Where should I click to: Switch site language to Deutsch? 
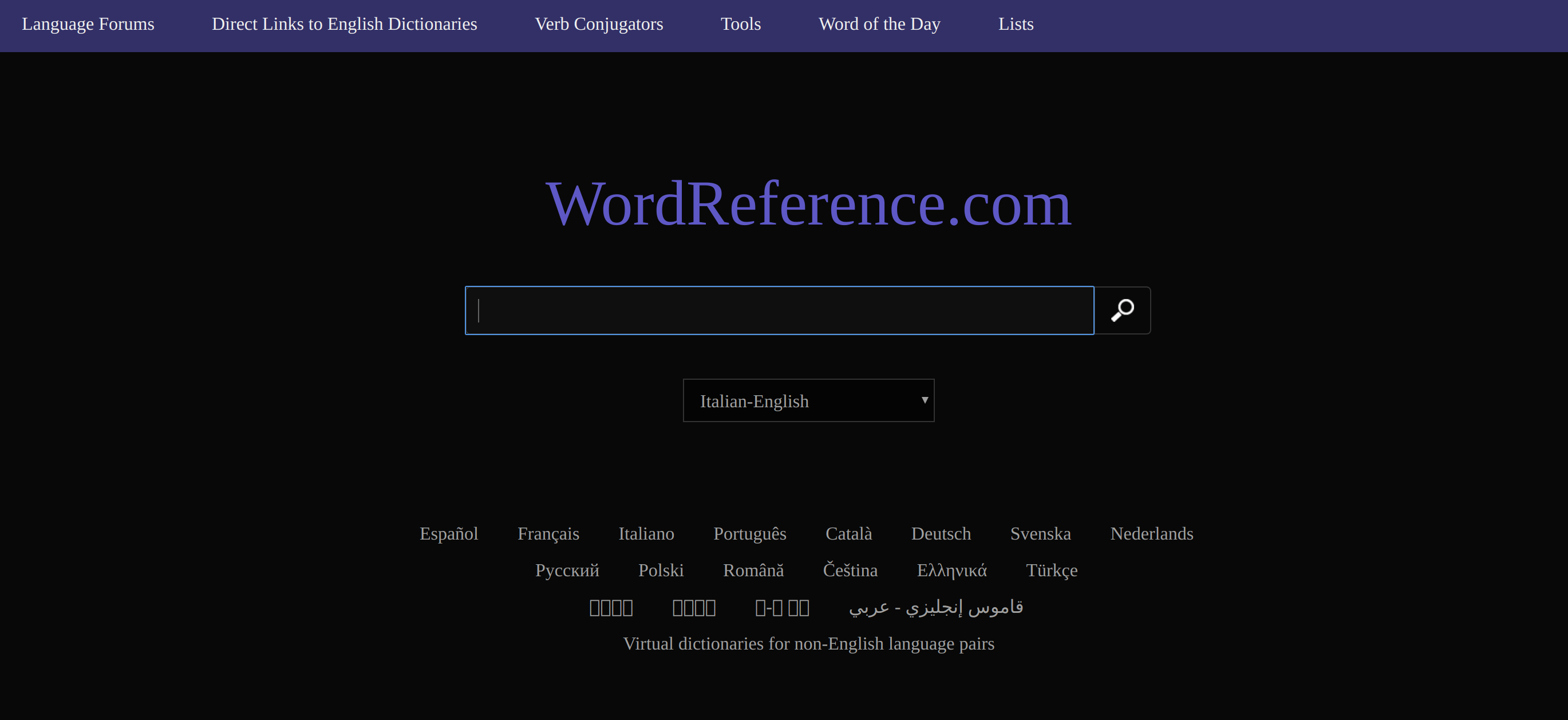(x=941, y=534)
